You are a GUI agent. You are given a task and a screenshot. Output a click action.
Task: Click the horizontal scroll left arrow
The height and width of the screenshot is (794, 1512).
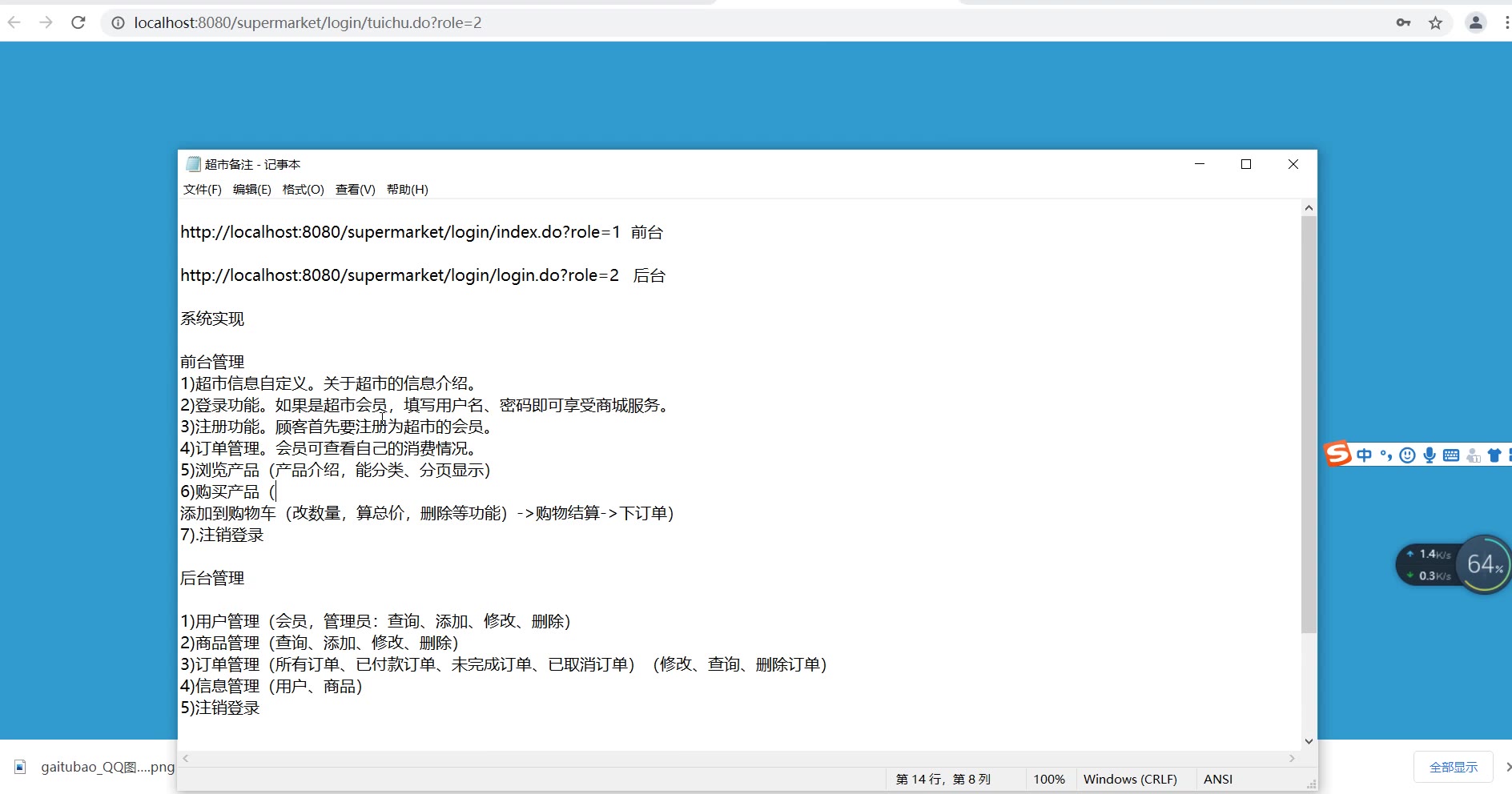pyautogui.click(x=186, y=758)
